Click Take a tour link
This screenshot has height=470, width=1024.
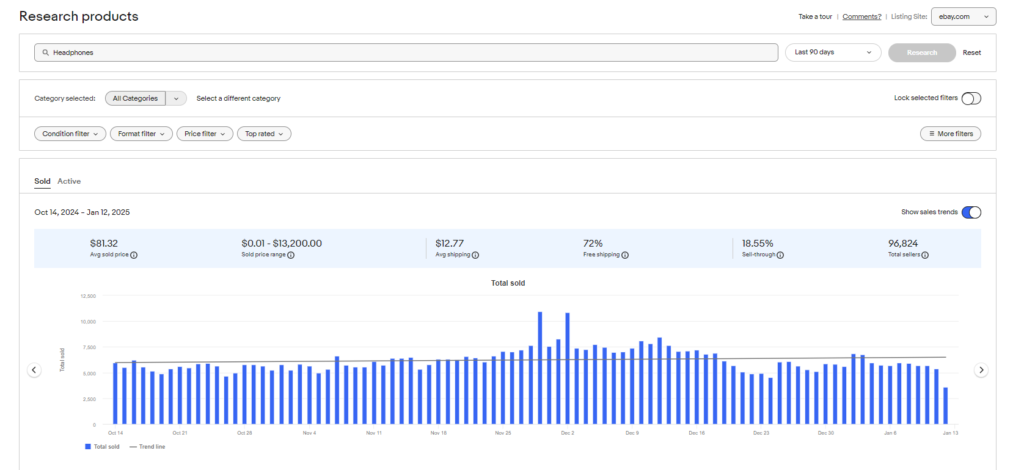click(x=815, y=17)
